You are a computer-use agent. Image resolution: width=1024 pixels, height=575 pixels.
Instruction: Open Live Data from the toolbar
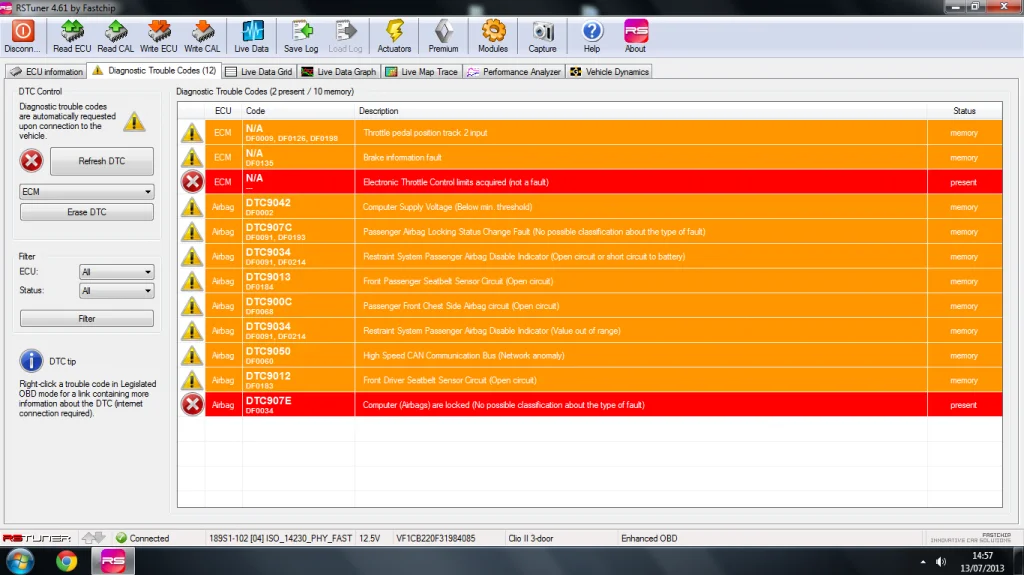pyautogui.click(x=251, y=36)
